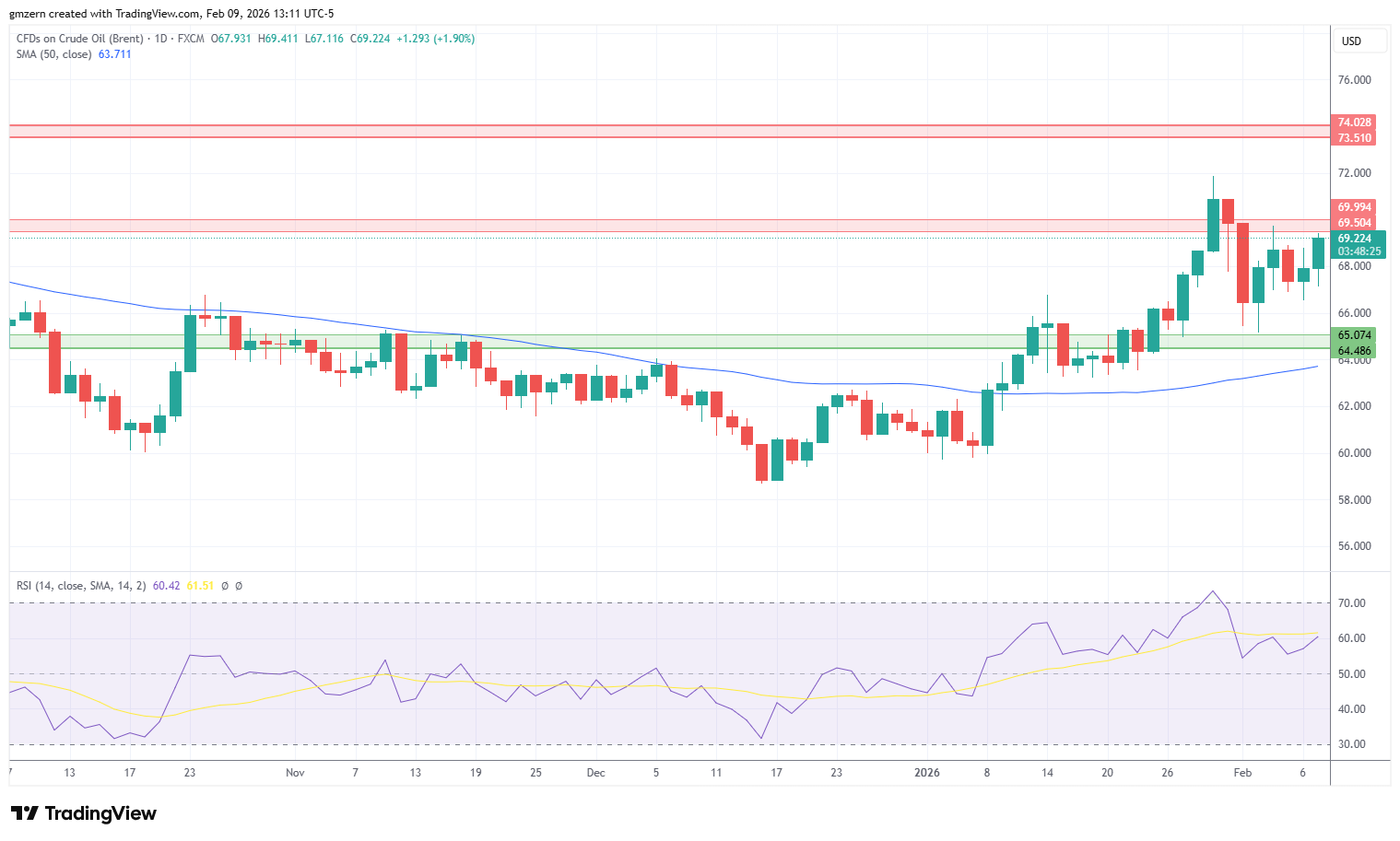Click the RSI value 60.42
This screenshot has width=1400, height=841.
click(167, 586)
